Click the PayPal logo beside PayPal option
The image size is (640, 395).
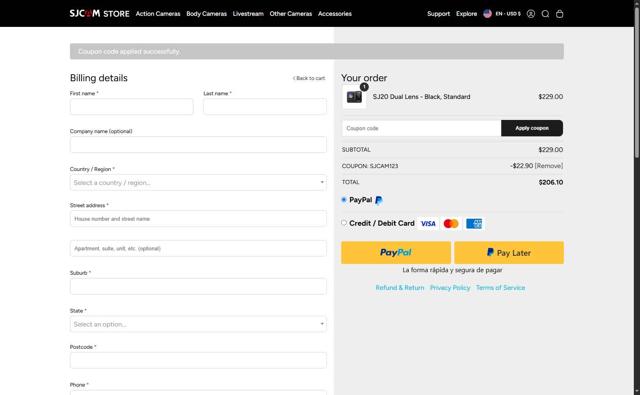click(x=379, y=200)
